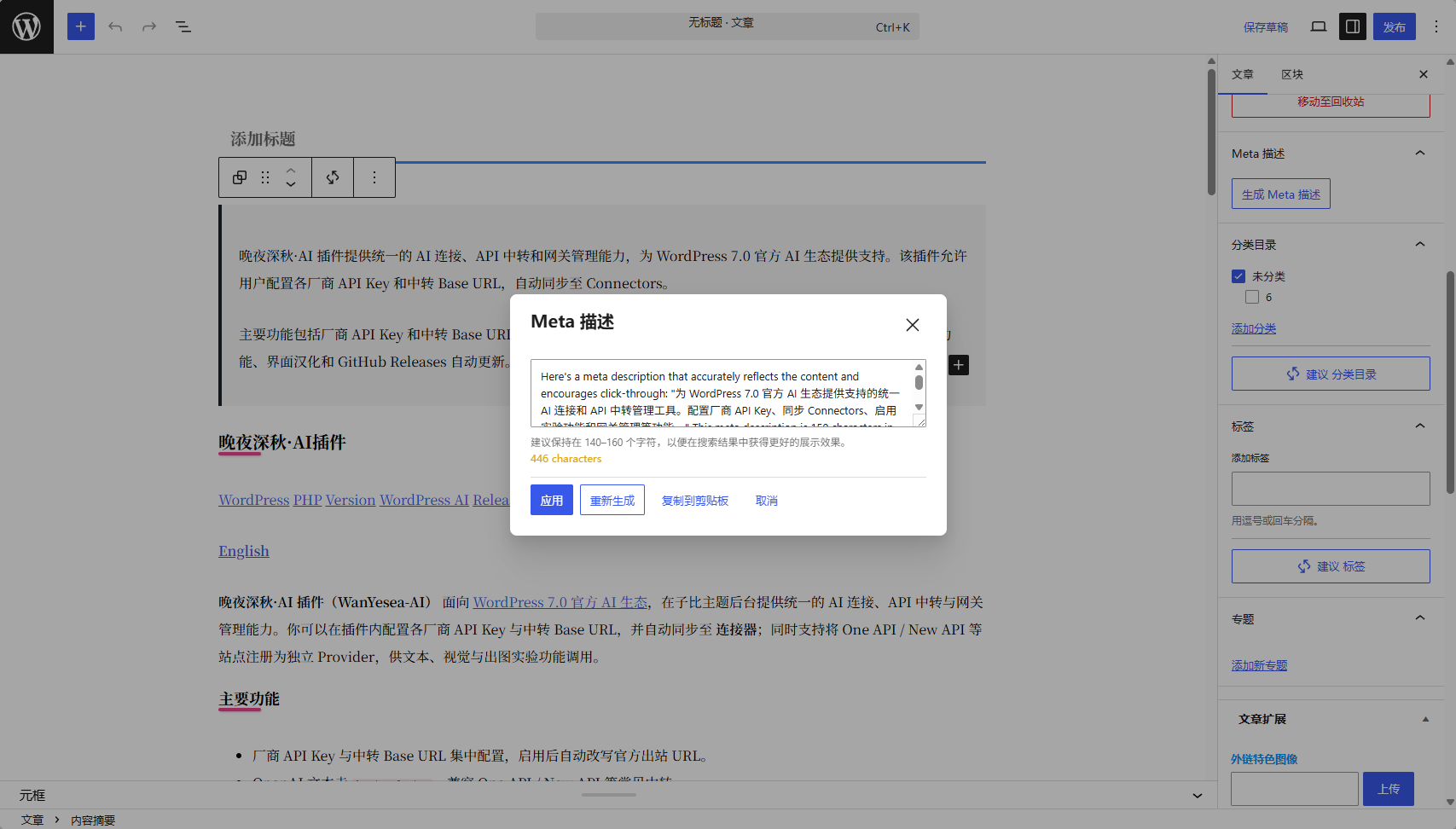The height and width of the screenshot is (829, 1456).
Task: Cancel the Meta 描述 dialog
Action: click(767, 501)
